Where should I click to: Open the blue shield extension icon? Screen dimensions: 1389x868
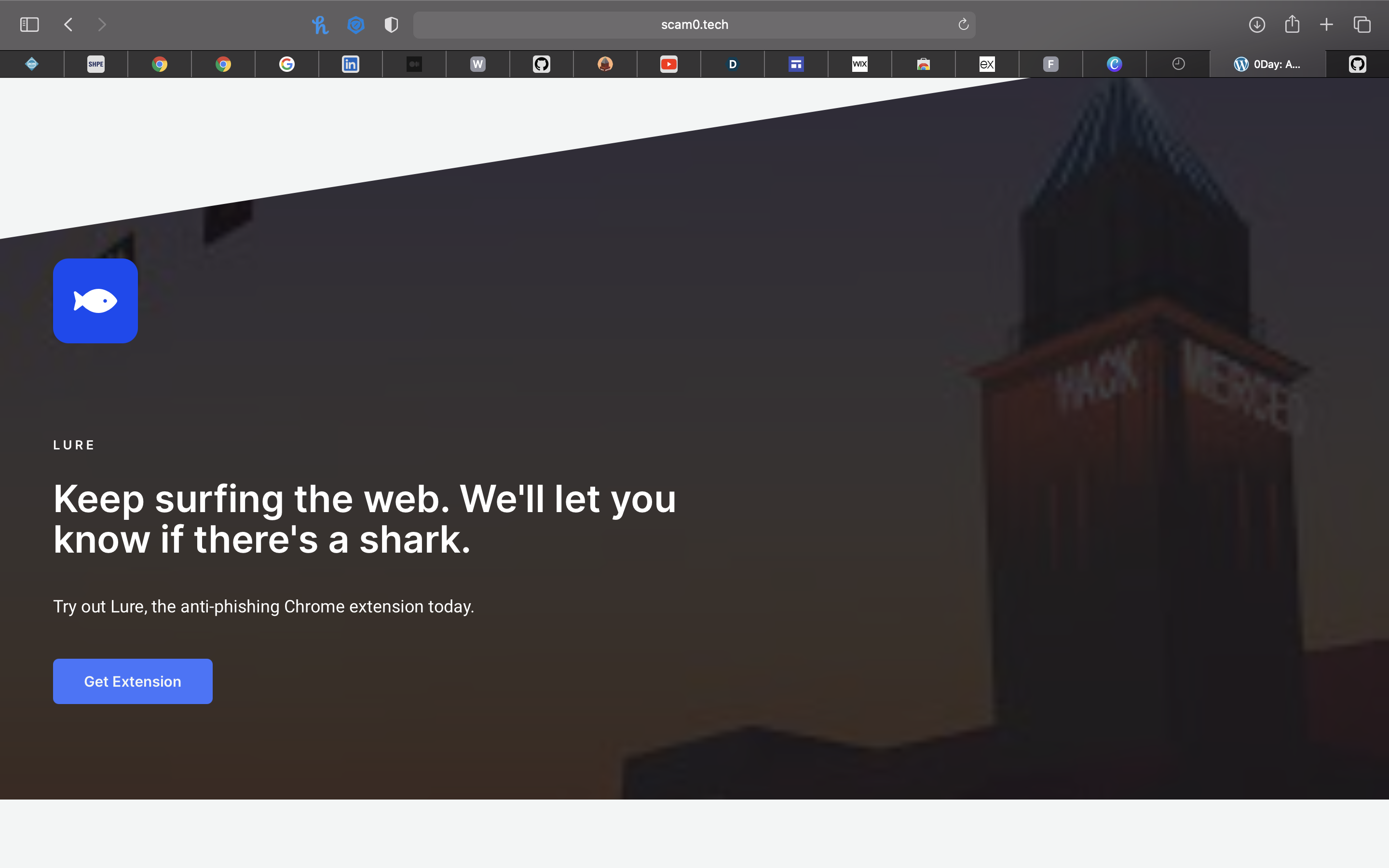pos(356,25)
